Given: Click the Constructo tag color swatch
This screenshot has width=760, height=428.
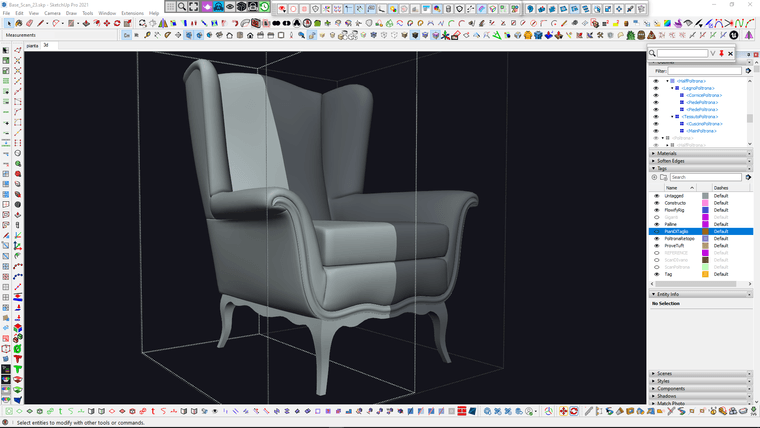Looking at the screenshot, I should [x=705, y=203].
